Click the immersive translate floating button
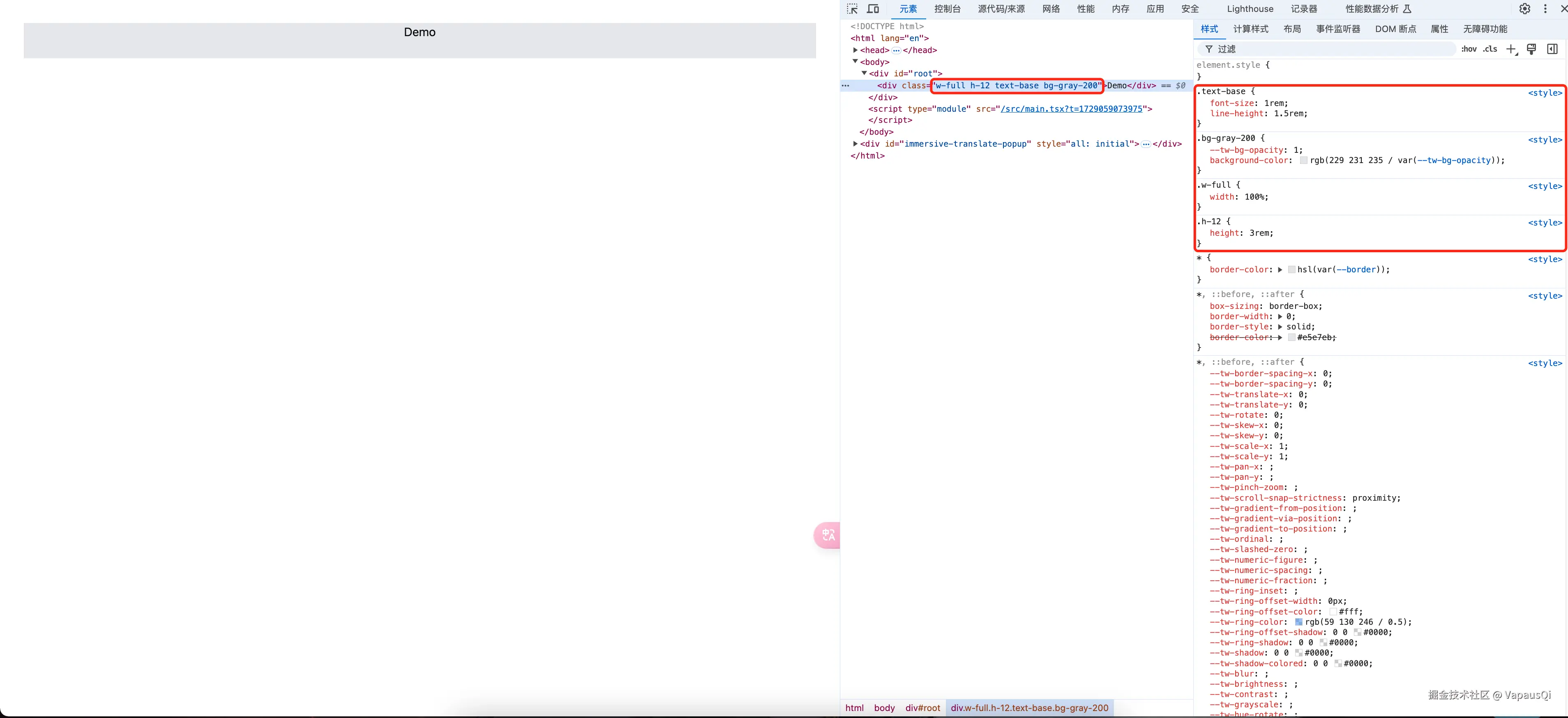1568x718 pixels. click(827, 536)
